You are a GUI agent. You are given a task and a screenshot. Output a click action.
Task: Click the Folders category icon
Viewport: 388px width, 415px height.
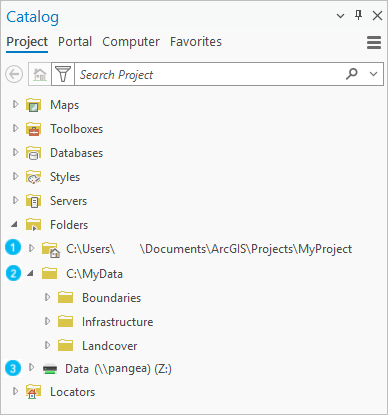click(33, 225)
